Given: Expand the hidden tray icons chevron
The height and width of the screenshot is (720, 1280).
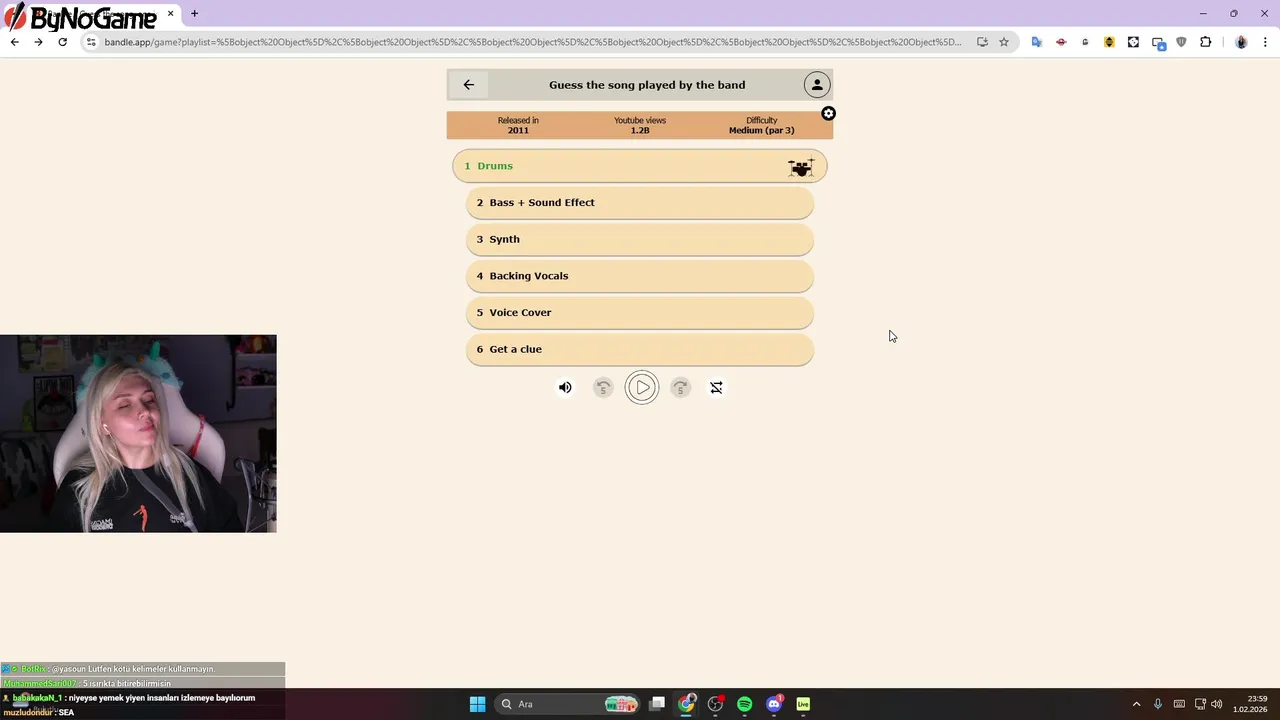Looking at the screenshot, I should tap(1136, 704).
